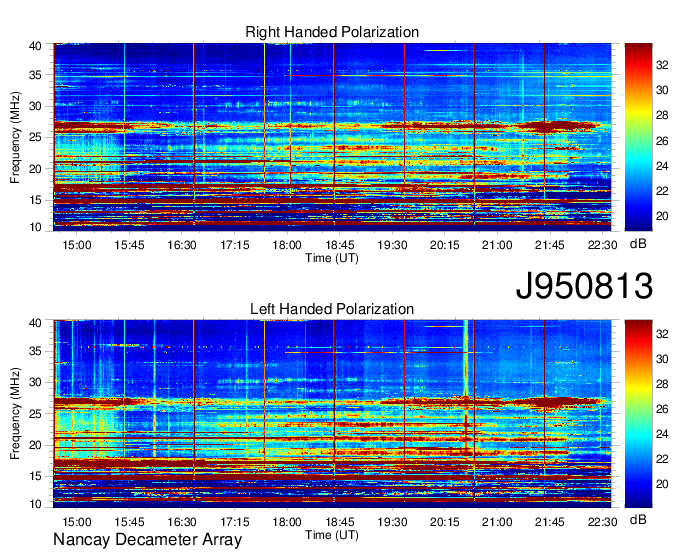Click the 22 dB mark on Left Handed colorbar
Viewport: 680px width, 552px height.
pos(662,459)
